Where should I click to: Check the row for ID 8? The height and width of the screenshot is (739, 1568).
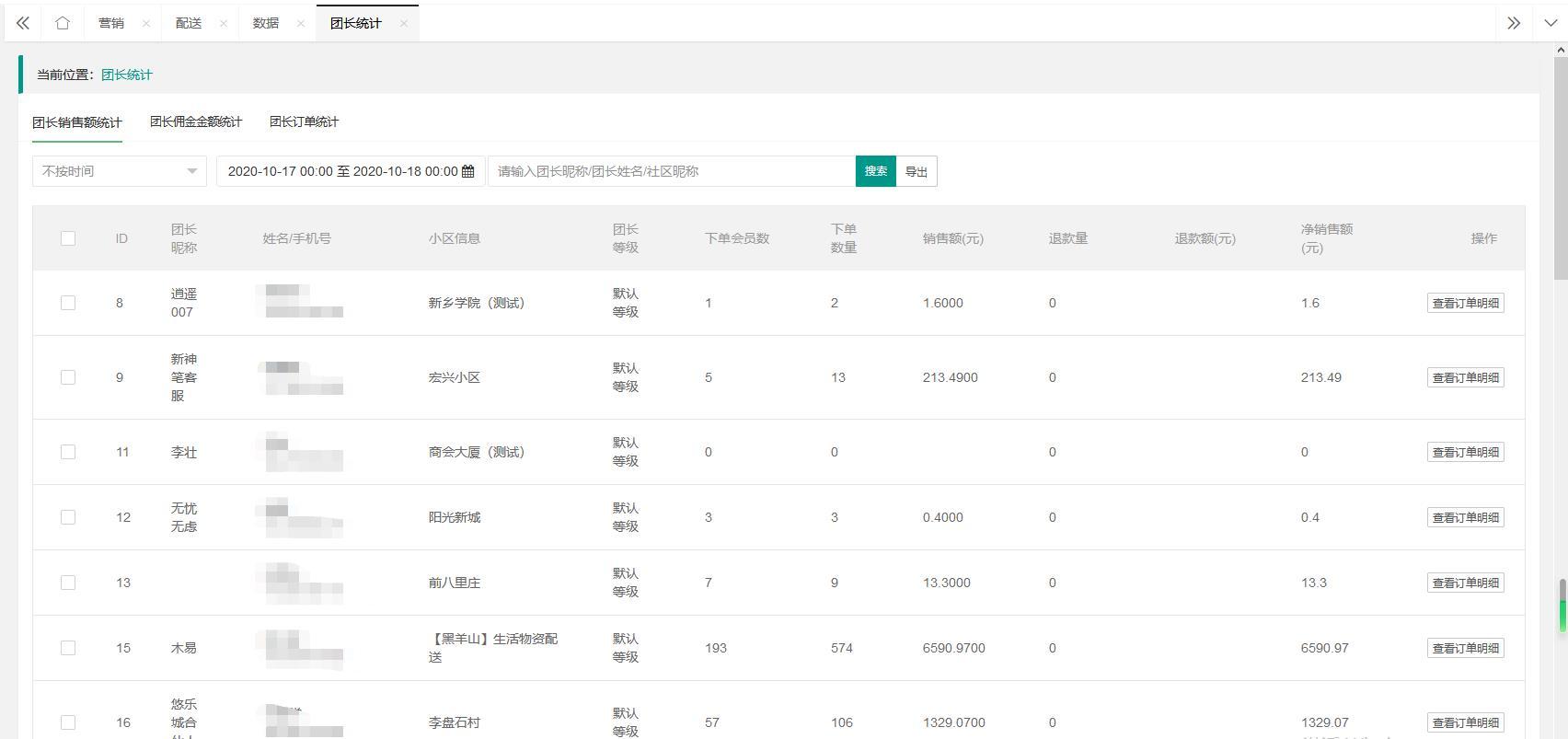coord(68,303)
